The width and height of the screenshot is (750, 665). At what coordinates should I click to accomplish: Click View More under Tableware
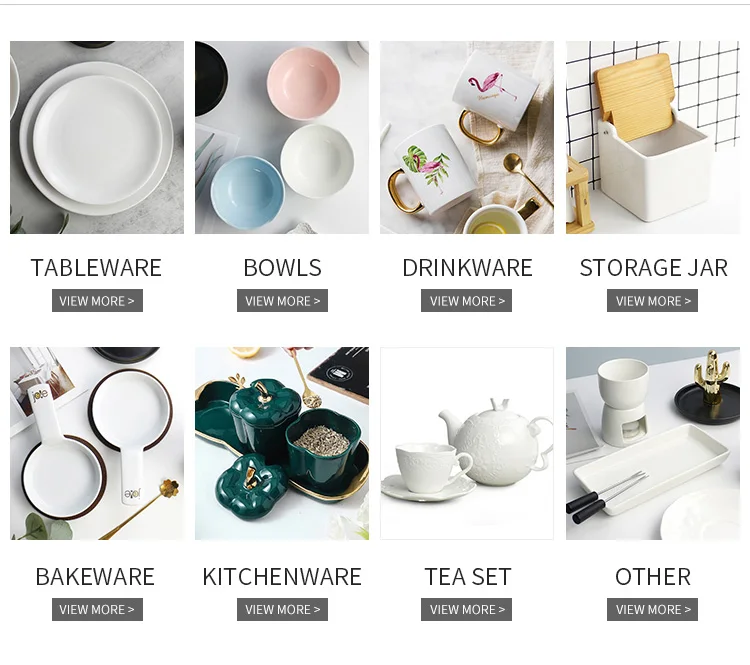97,300
